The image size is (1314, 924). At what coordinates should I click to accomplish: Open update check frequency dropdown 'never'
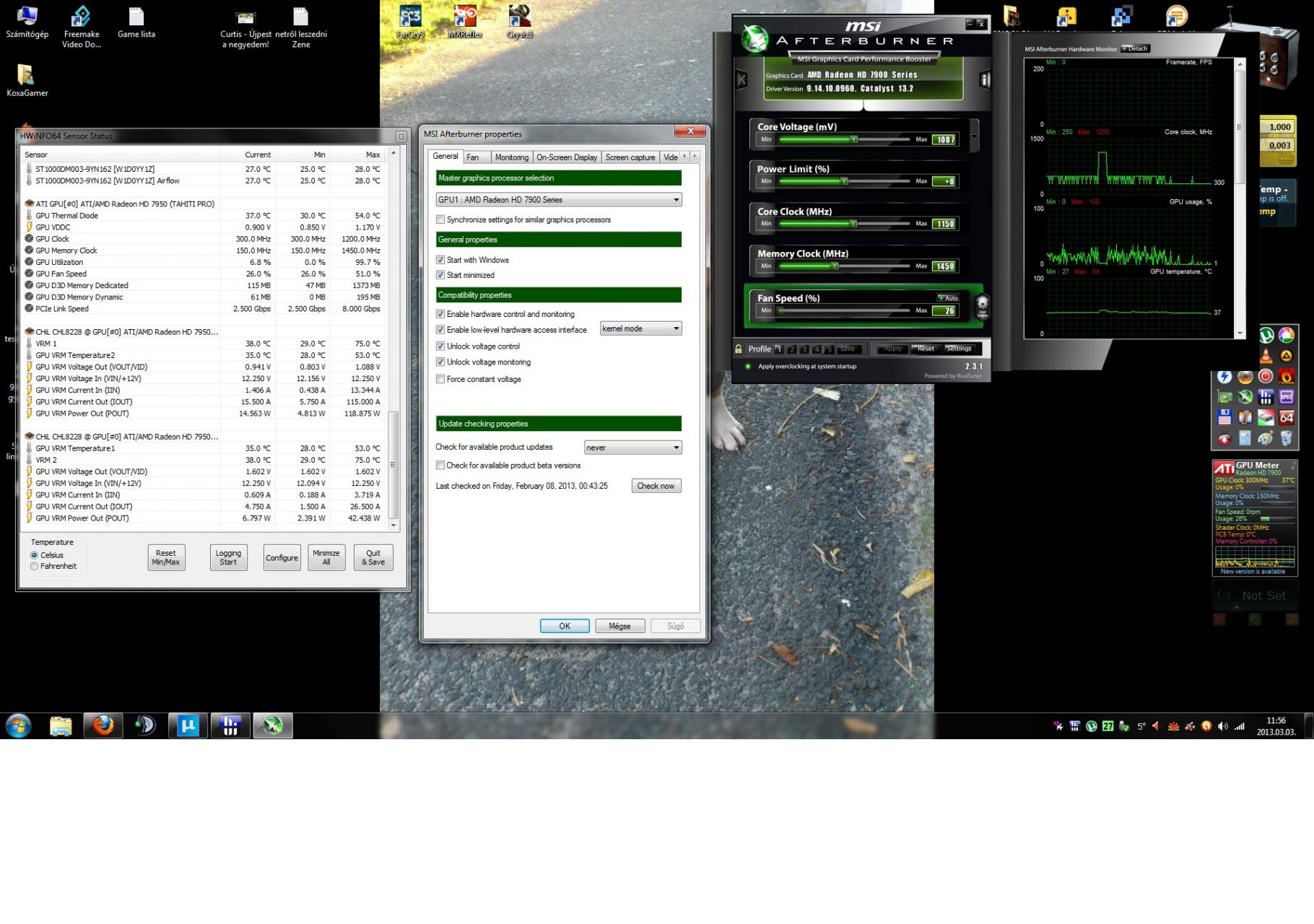pos(633,448)
